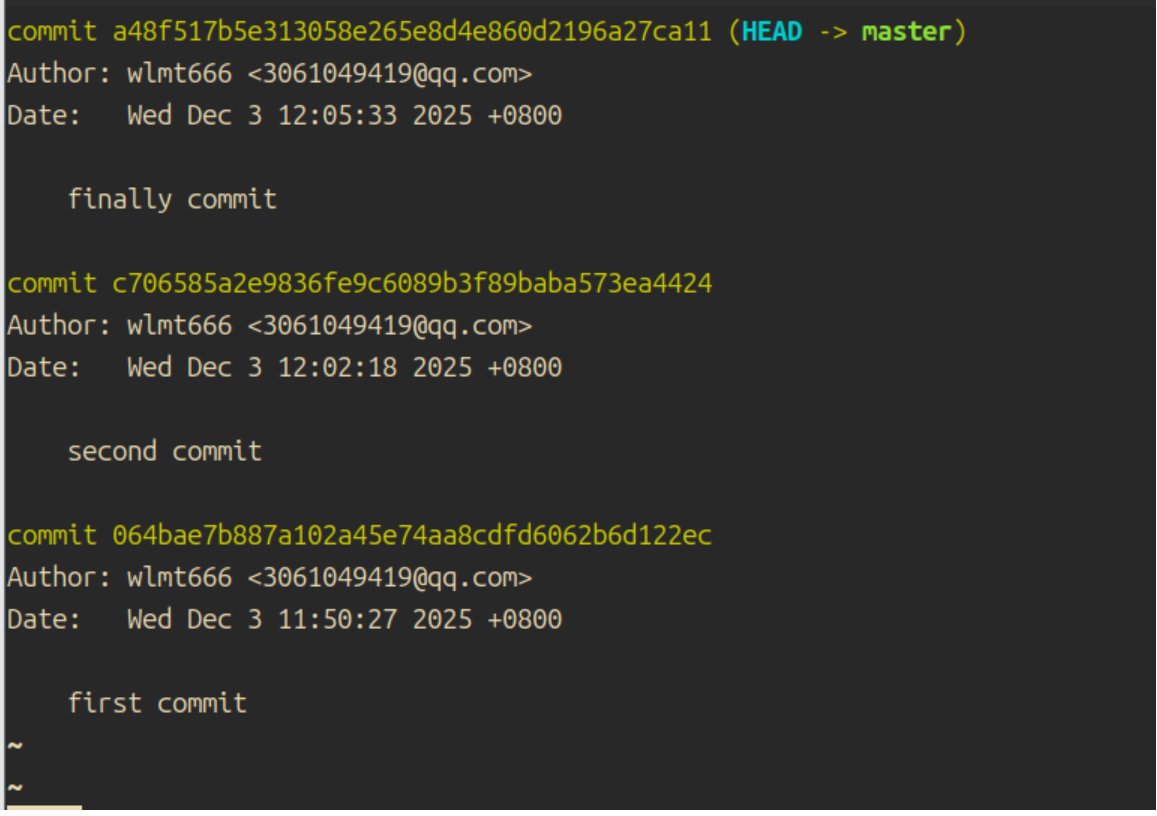Click the first tilde empty-line marker
The width and height of the screenshot is (1157, 816).
tap(14, 746)
